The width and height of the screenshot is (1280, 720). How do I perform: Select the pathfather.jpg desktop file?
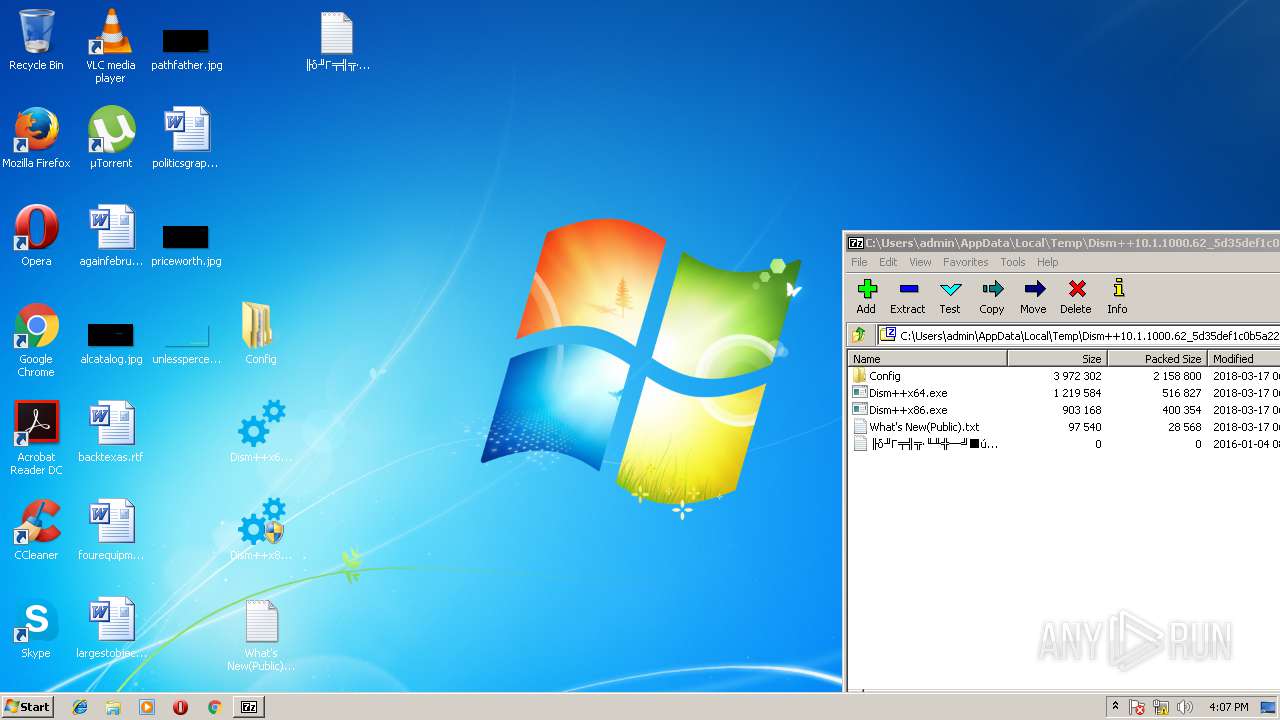(186, 49)
